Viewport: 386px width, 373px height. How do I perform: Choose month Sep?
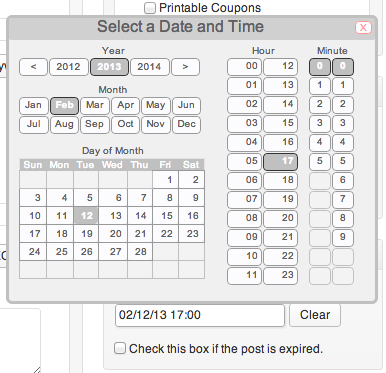[x=95, y=125]
